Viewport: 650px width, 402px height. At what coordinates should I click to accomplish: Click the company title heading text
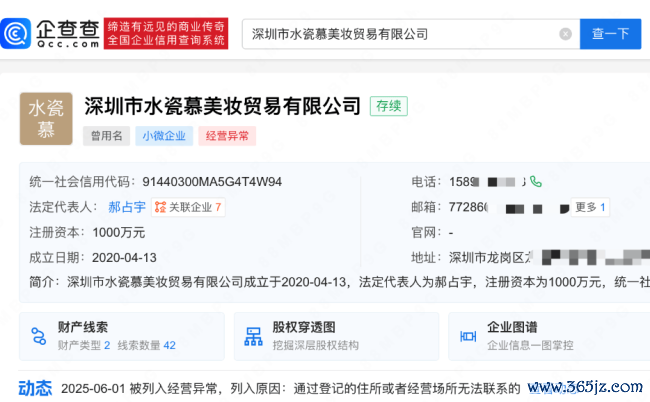coord(223,106)
